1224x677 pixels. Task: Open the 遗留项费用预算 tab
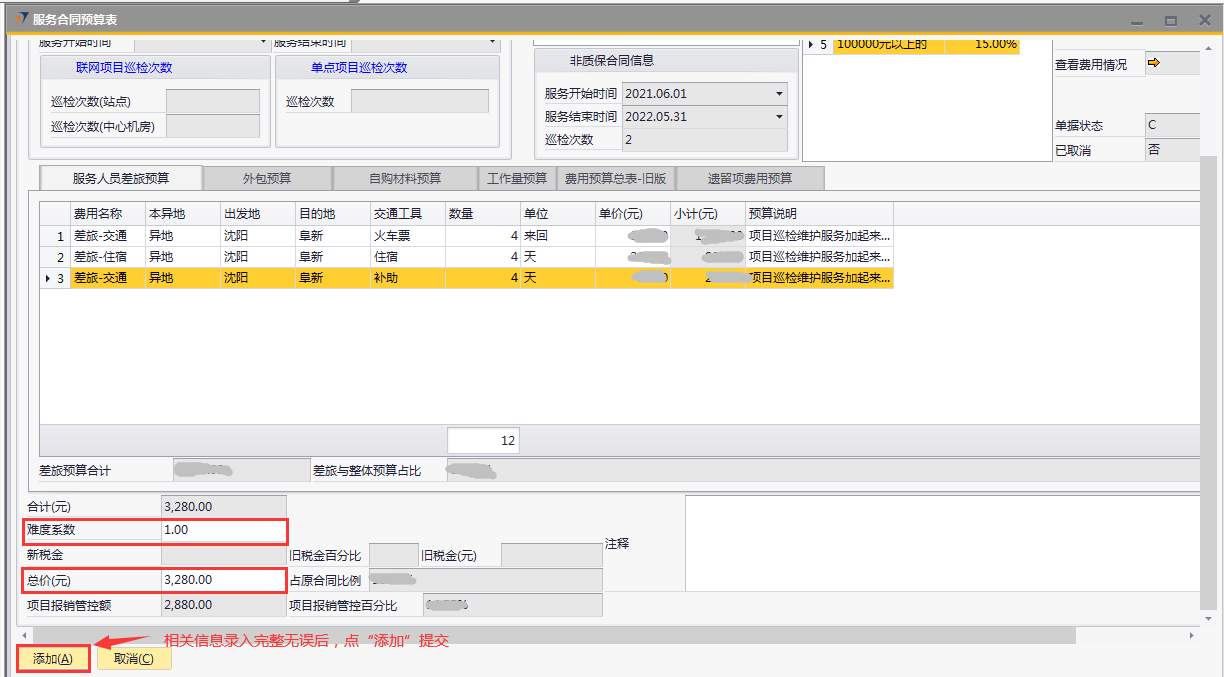coord(749,179)
